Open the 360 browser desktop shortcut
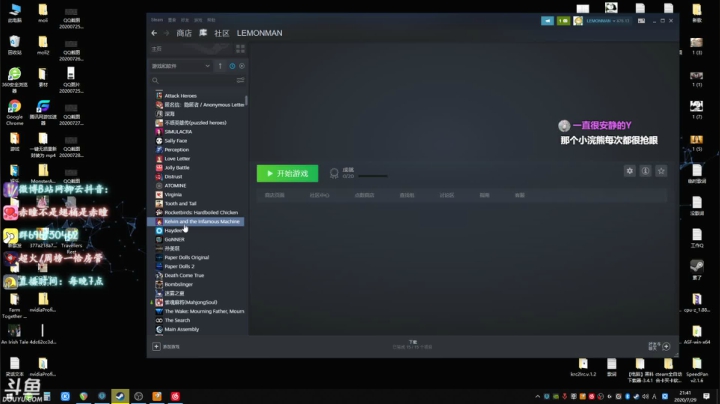Image resolution: width=720 pixels, height=404 pixels. pos(15,80)
